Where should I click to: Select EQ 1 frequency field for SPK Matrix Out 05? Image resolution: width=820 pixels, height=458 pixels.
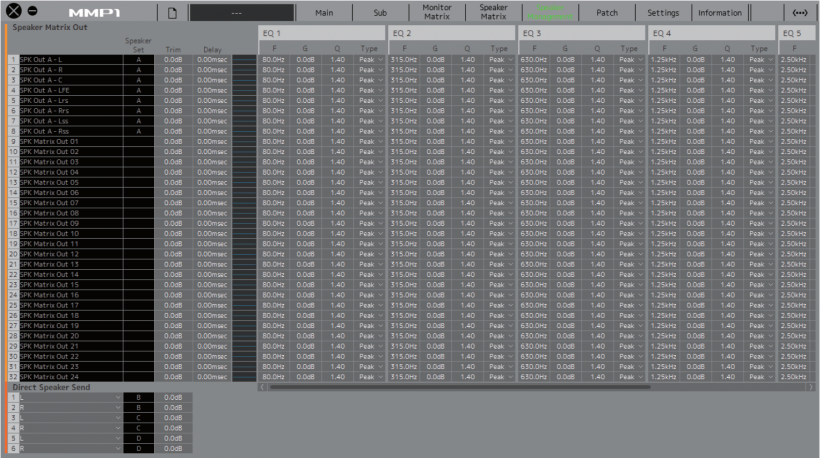point(273,183)
